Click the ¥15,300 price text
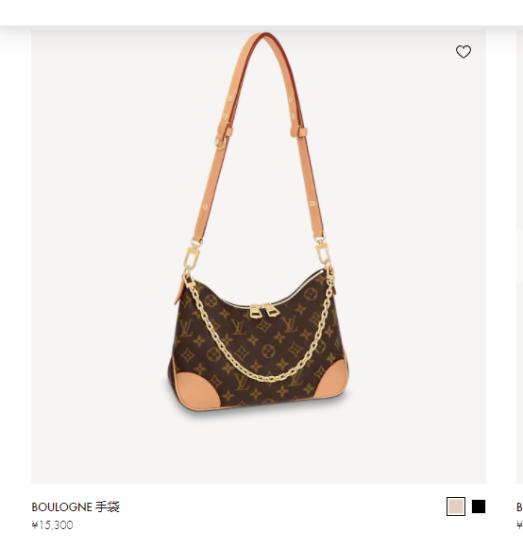The width and height of the screenshot is (523, 549). 53,525
